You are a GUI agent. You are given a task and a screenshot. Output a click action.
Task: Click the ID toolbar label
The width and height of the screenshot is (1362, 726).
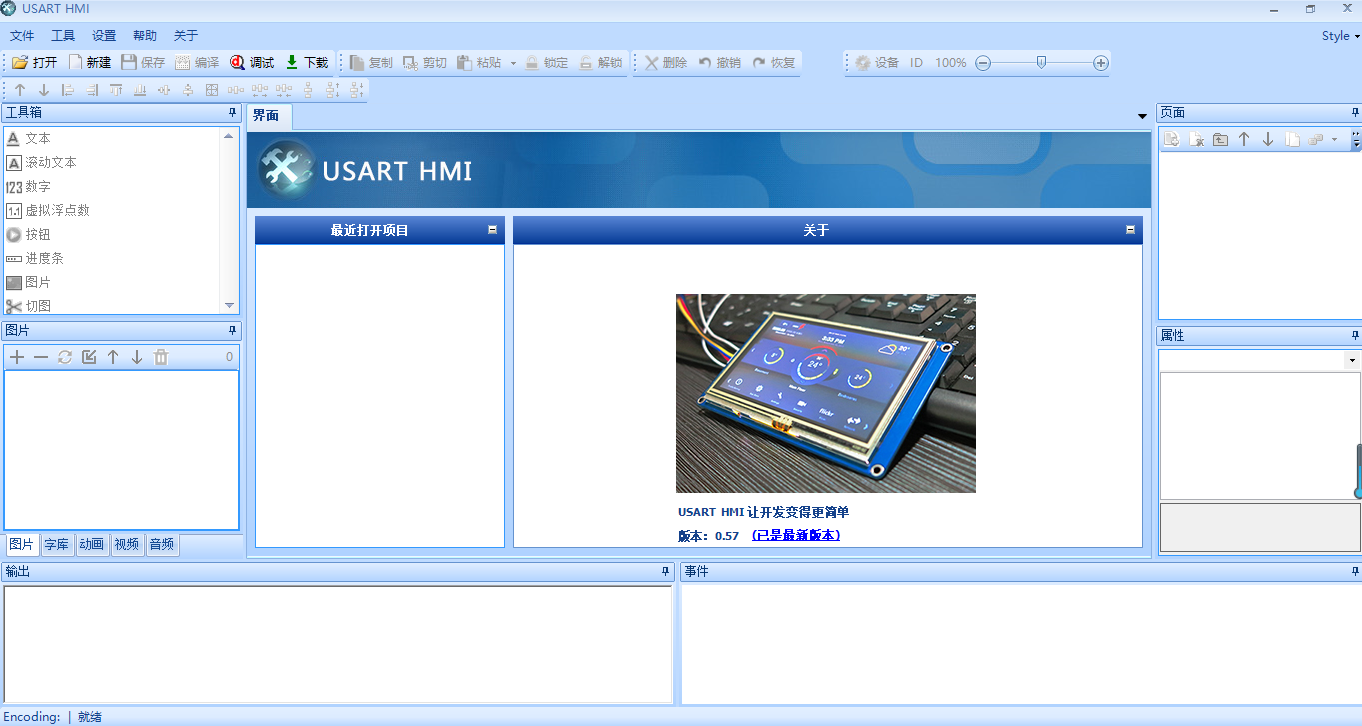point(916,62)
